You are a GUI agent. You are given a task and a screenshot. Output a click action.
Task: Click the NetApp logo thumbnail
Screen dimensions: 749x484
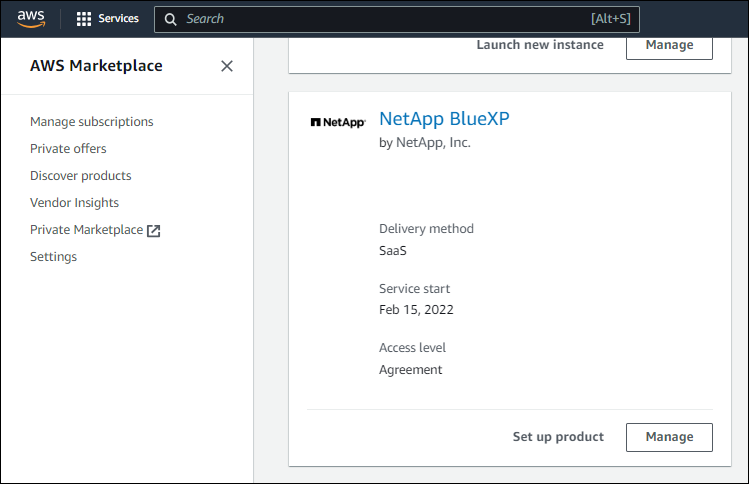(338, 122)
